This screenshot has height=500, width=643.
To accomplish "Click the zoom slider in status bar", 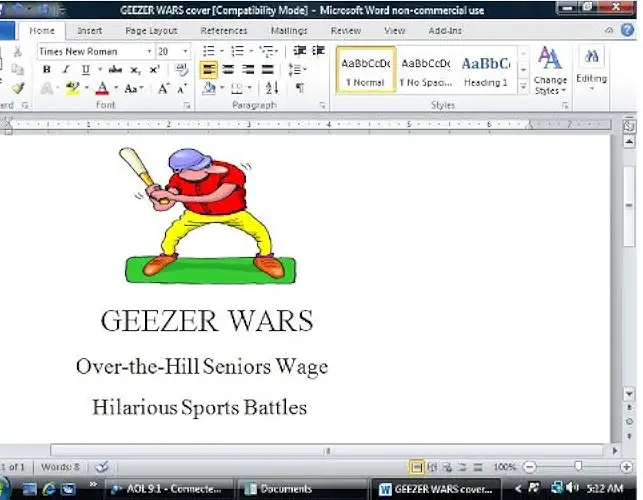I will tap(578, 467).
